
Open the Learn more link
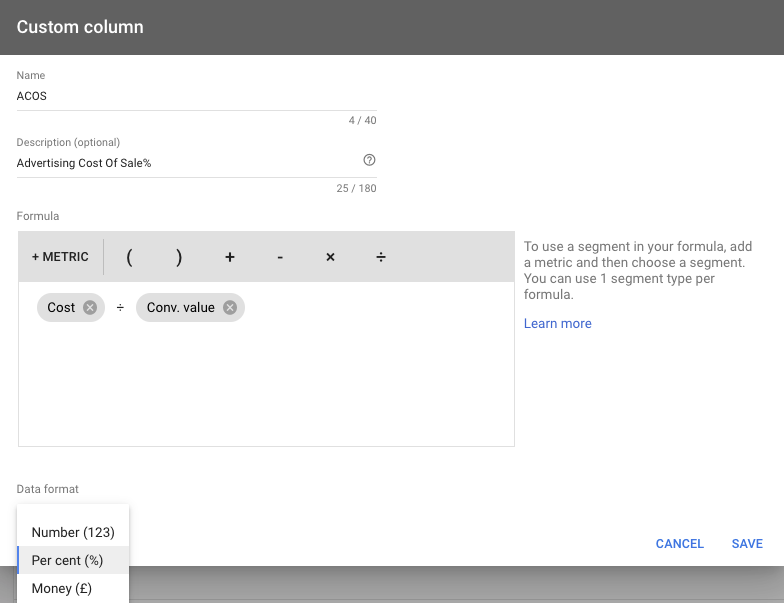(558, 324)
